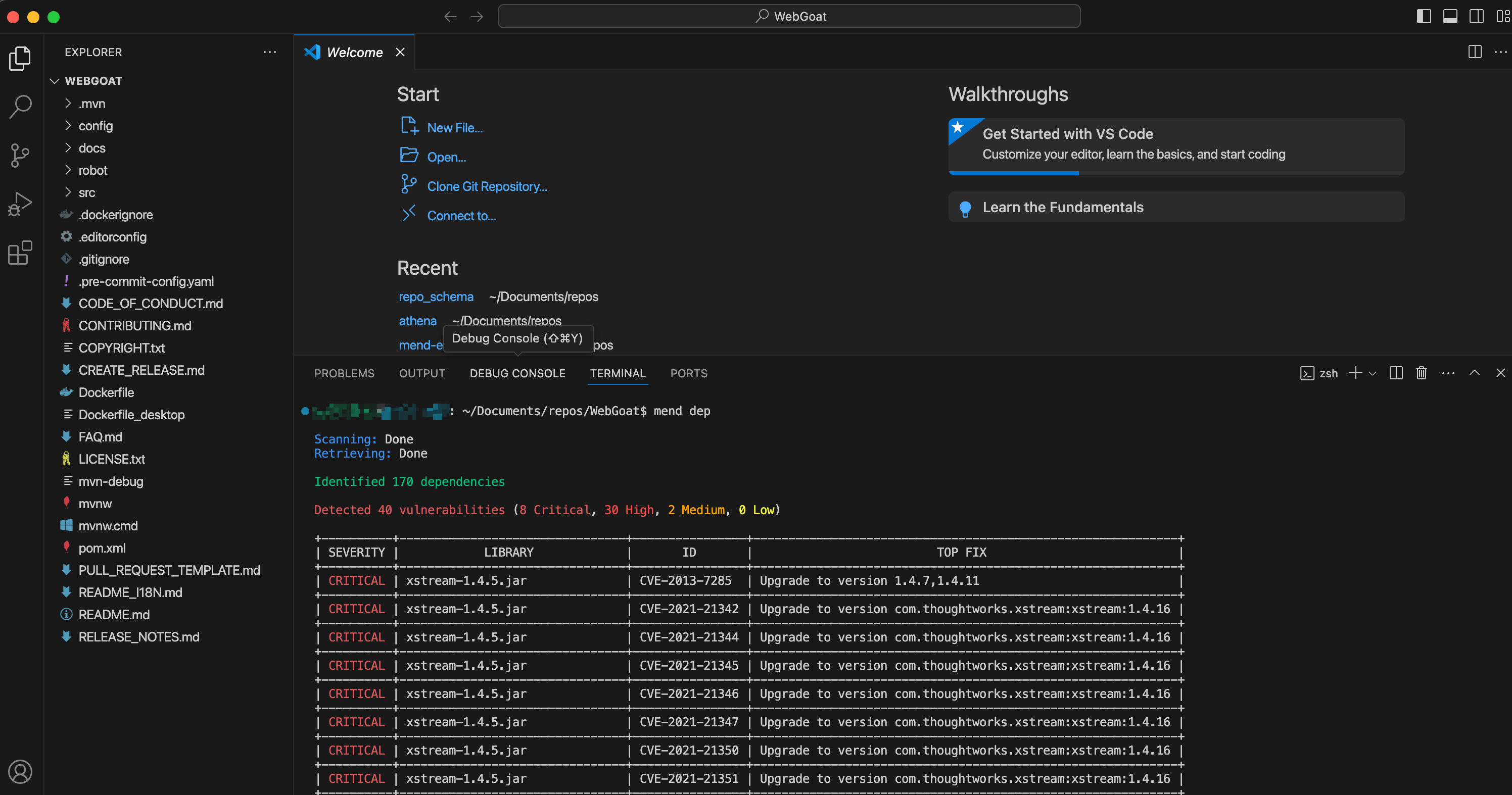This screenshot has height=795, width=1512.
Task: Switch to the PROBLEMS tab
Action: click(x=344, y=373)
